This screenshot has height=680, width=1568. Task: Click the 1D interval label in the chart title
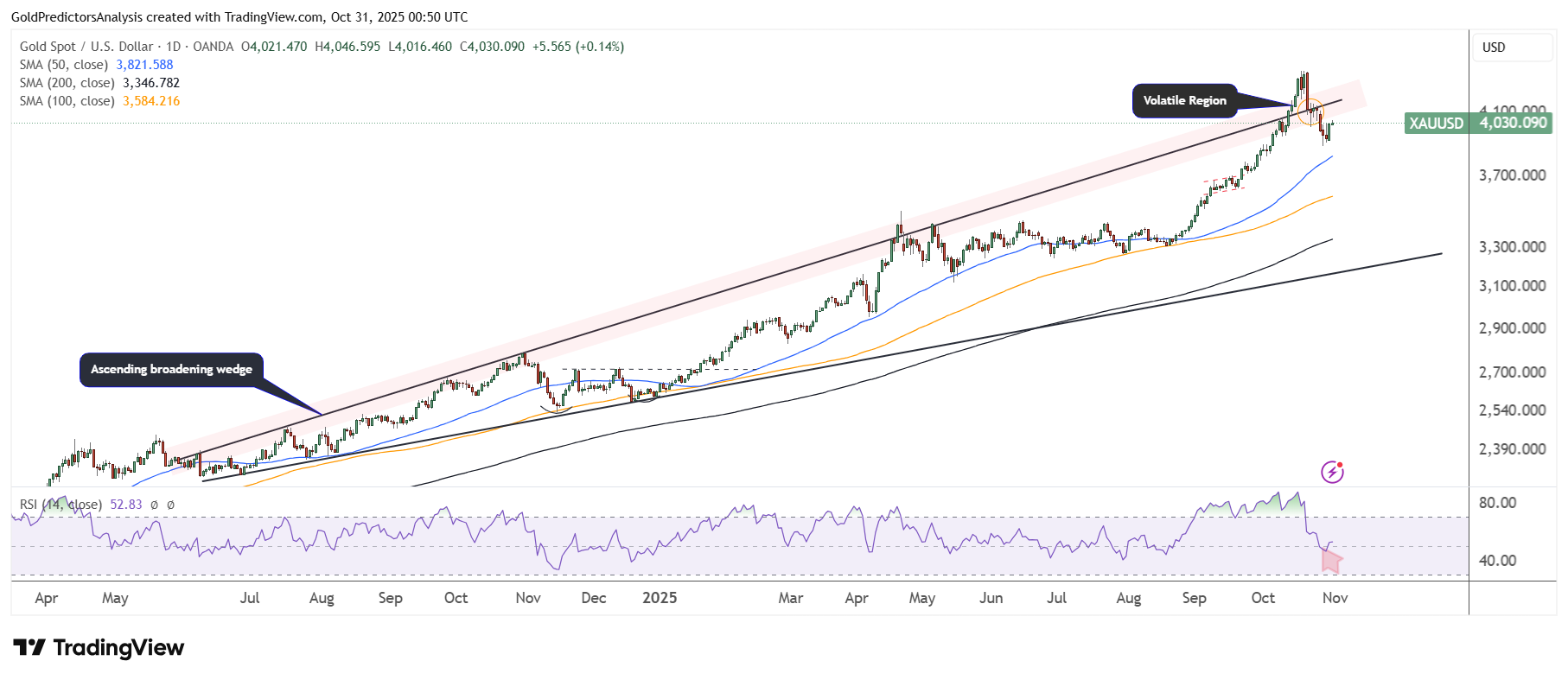[173, 47]
